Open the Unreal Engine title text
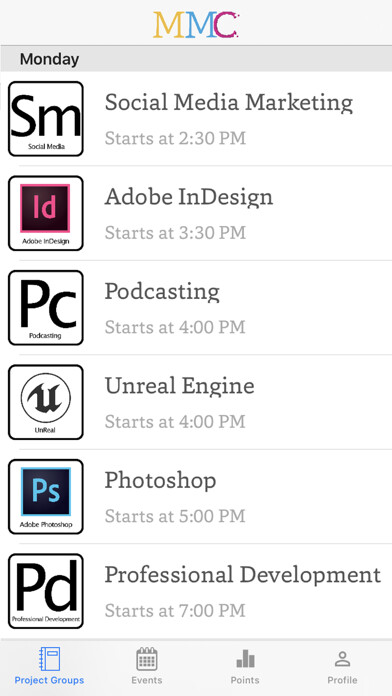 pos(180,386)
